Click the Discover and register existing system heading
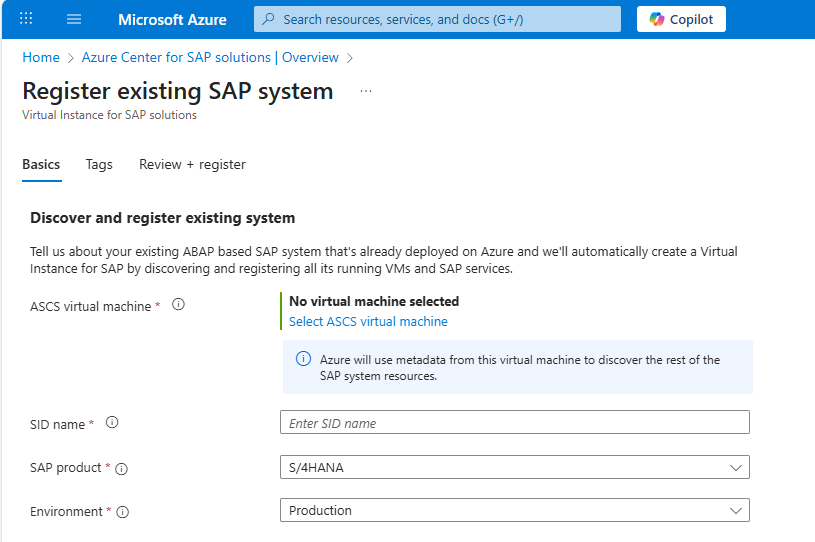 click(163, 218)
